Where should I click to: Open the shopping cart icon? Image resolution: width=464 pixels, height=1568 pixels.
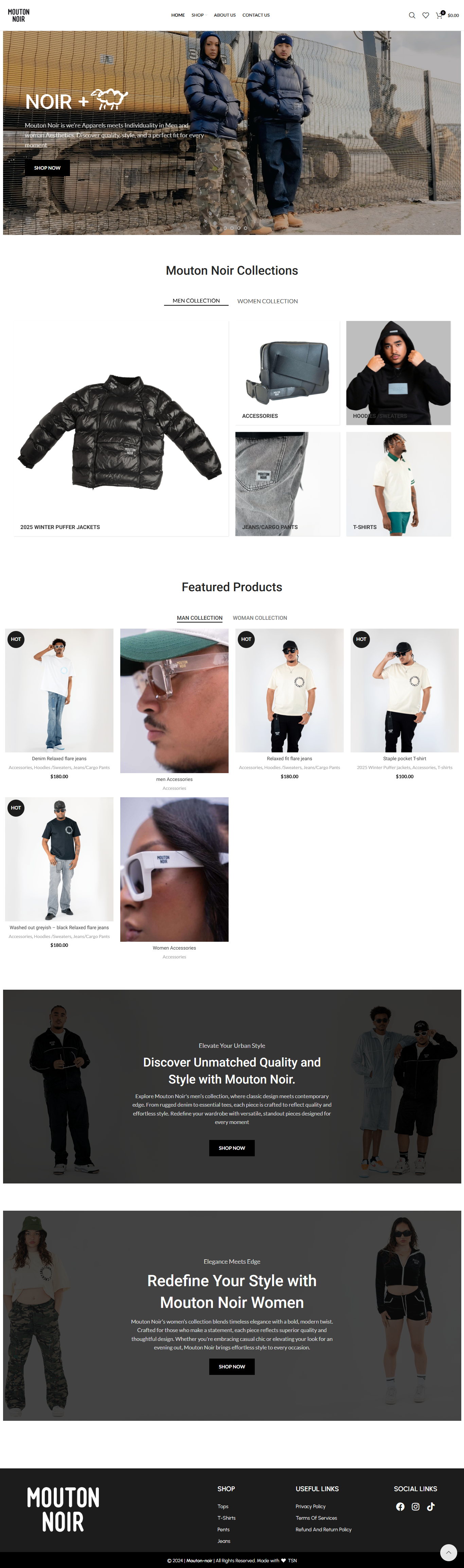pos(439,15)
